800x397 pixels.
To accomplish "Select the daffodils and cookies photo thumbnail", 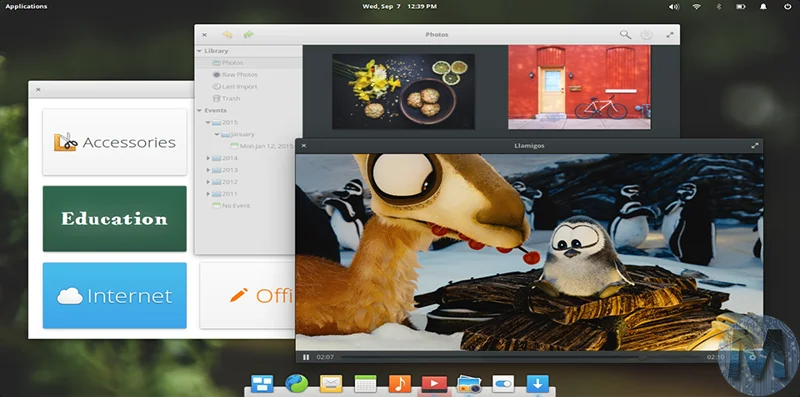I will click(403, 91).
